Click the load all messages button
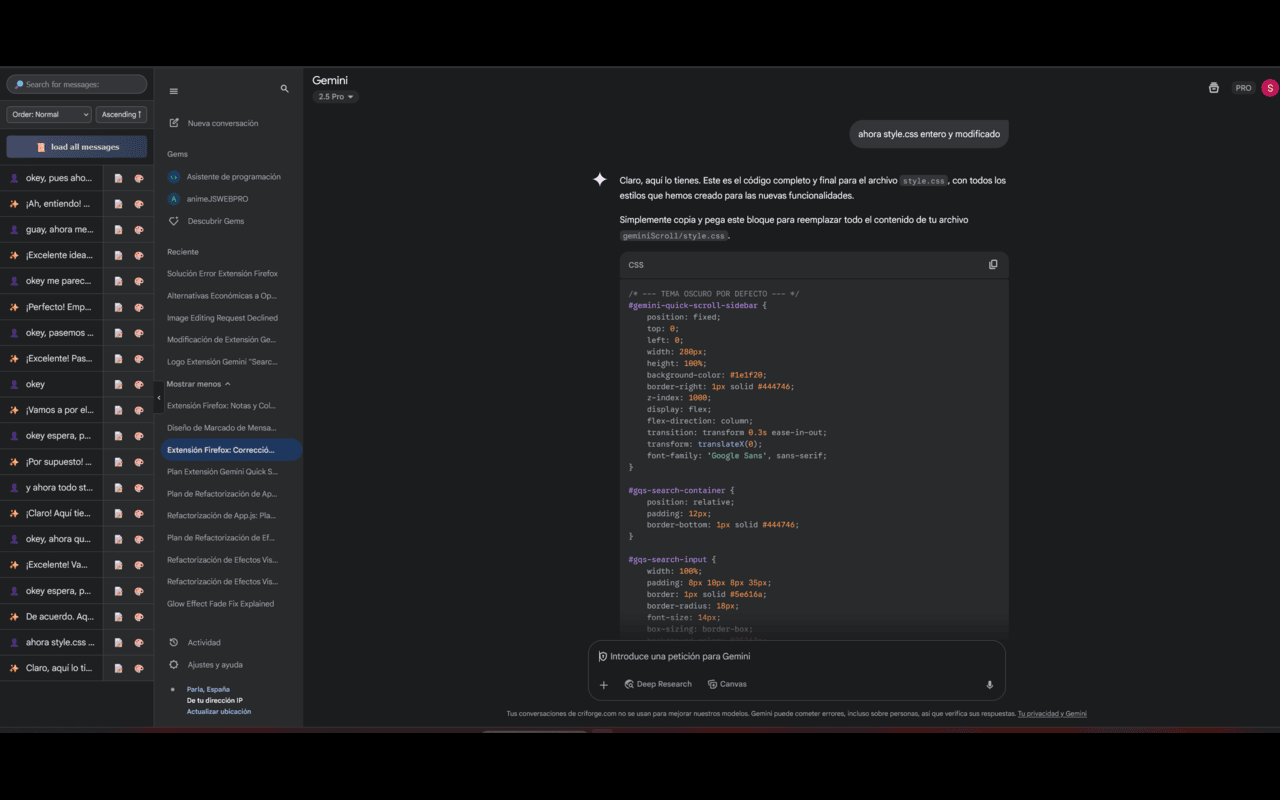This screenshot has height=800, width=1280. pos(77,147)
